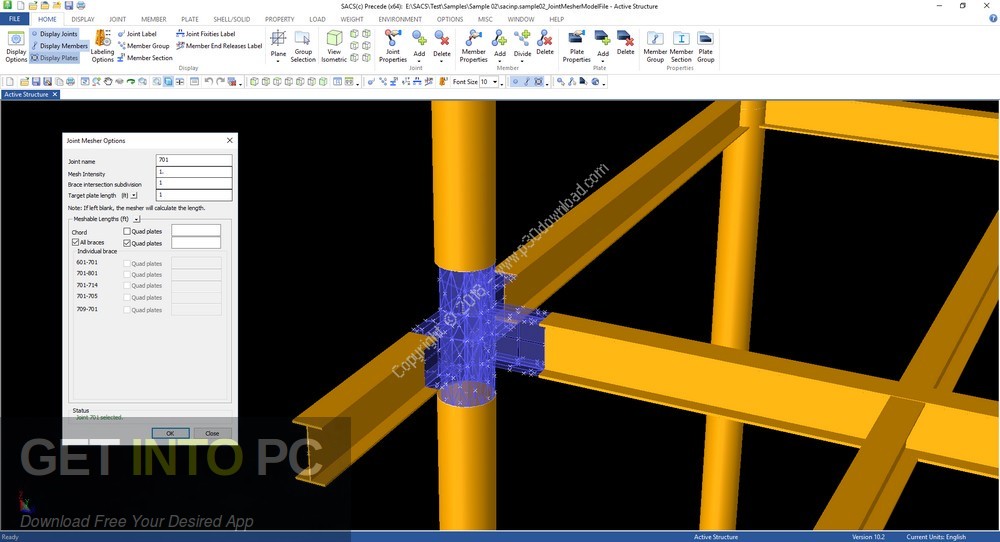Image resolution: width=1000 pixels, height=542 pixels.
Task: Toggle Display Plates in the ribbon
Action: [54, 58]
